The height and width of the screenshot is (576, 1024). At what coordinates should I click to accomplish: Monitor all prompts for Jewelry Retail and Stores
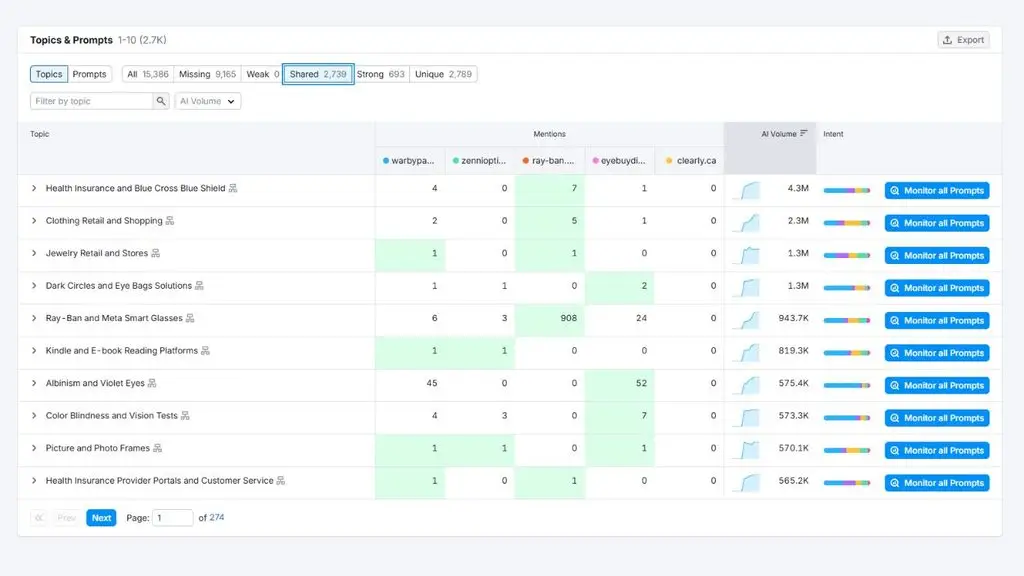click(x=937, y=255)
